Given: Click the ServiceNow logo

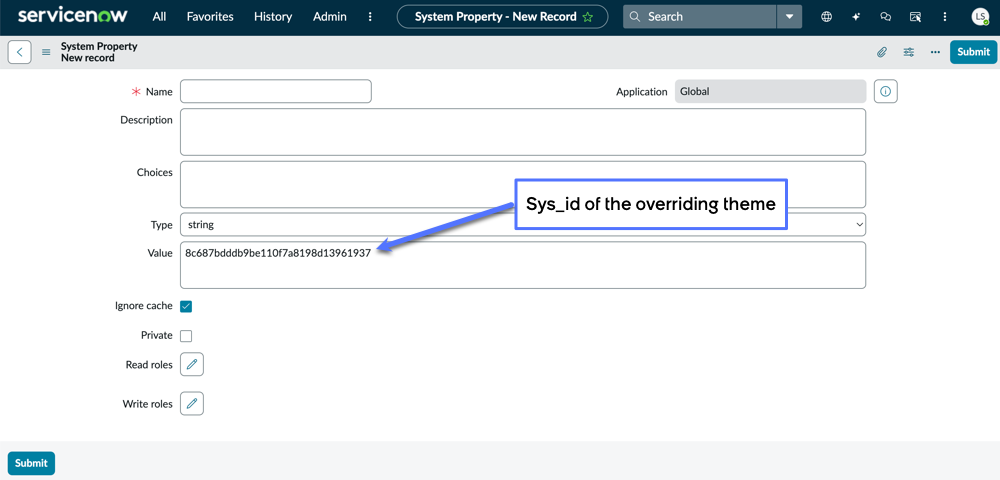Looking at the screenshot, I should 73,16.
